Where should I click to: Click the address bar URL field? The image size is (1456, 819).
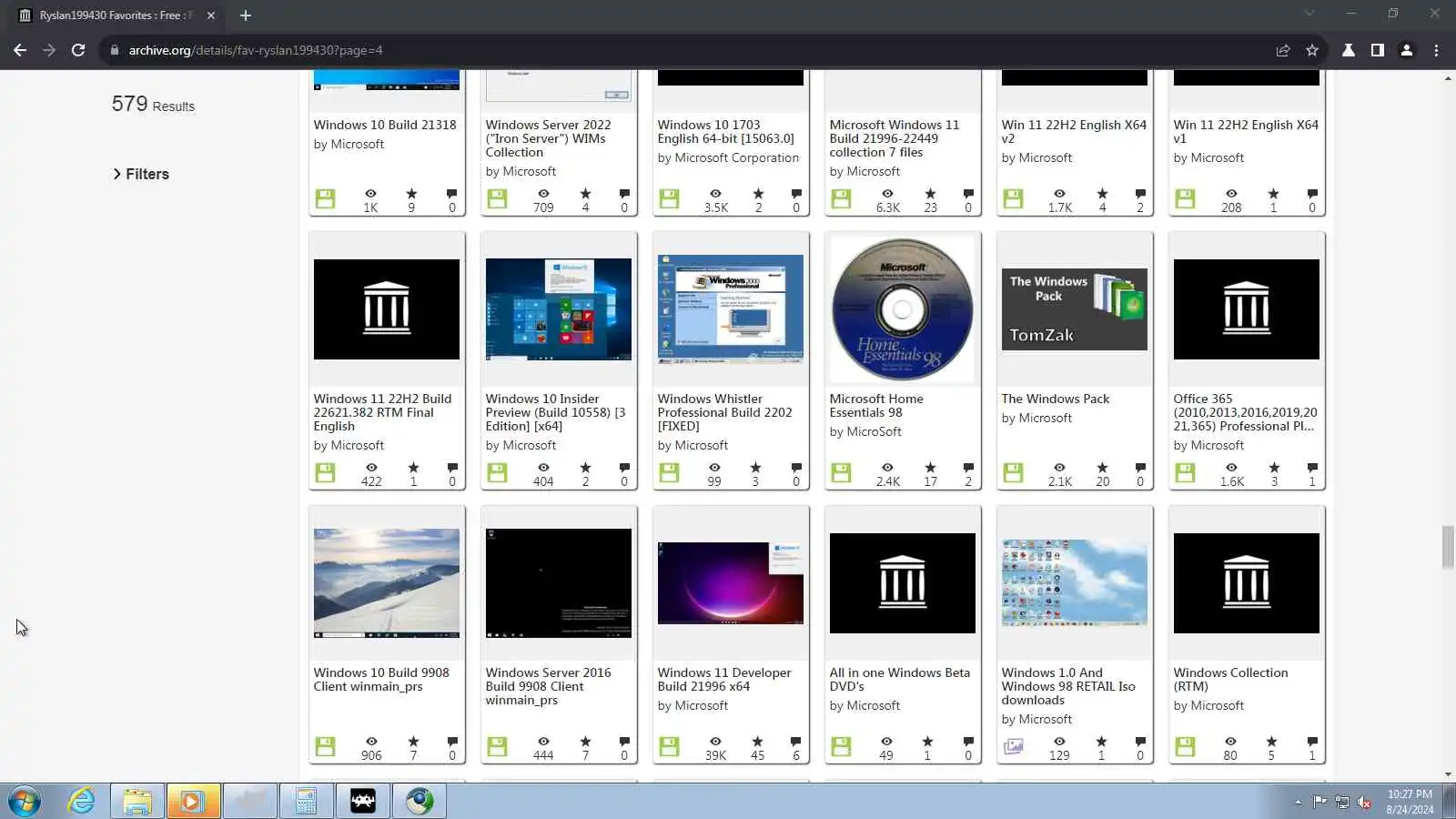(x=682, y=50)
